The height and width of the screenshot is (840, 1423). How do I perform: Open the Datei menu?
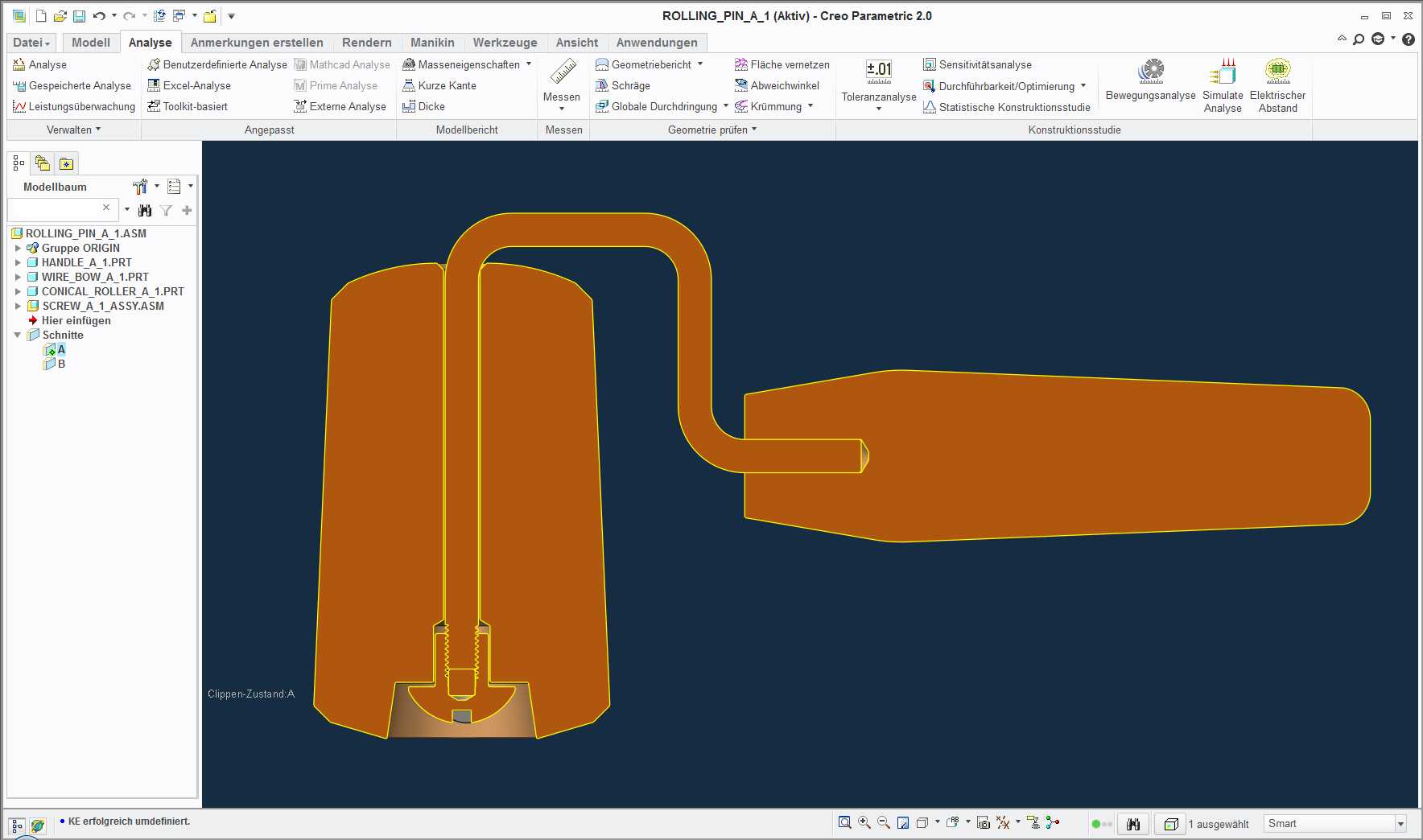[x=31, y=42]
